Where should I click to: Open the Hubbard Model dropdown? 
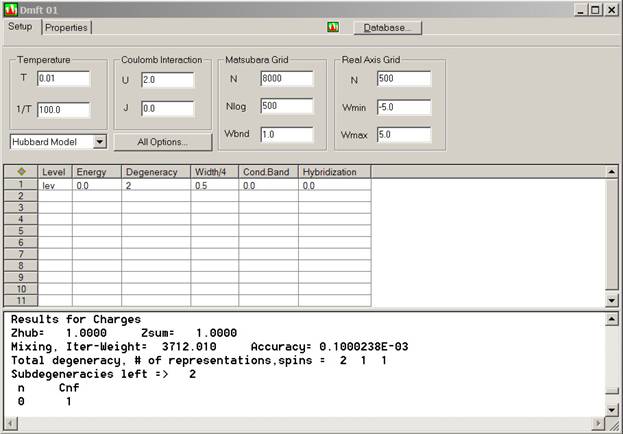98,142
